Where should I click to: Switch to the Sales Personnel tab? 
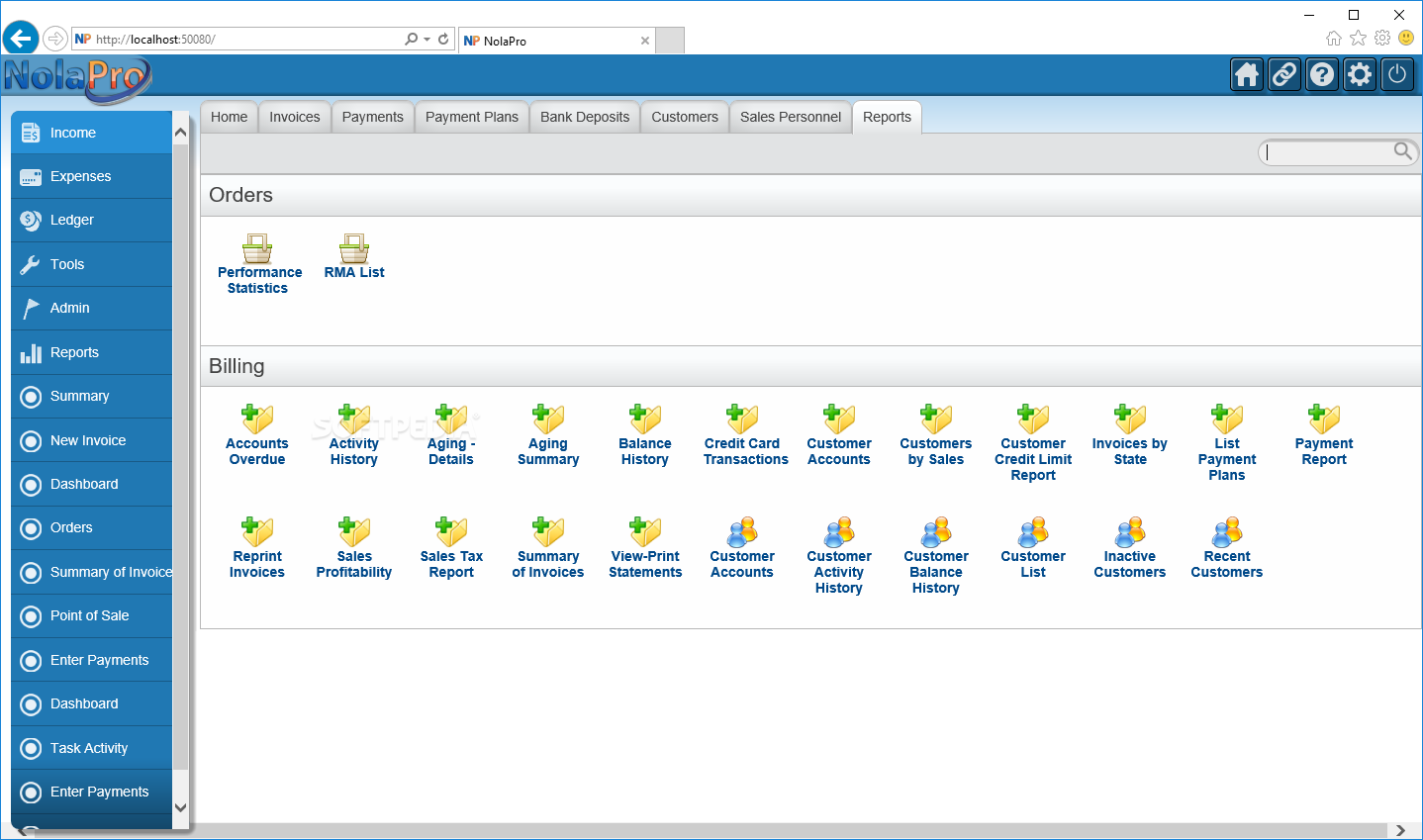pos(791,117)
